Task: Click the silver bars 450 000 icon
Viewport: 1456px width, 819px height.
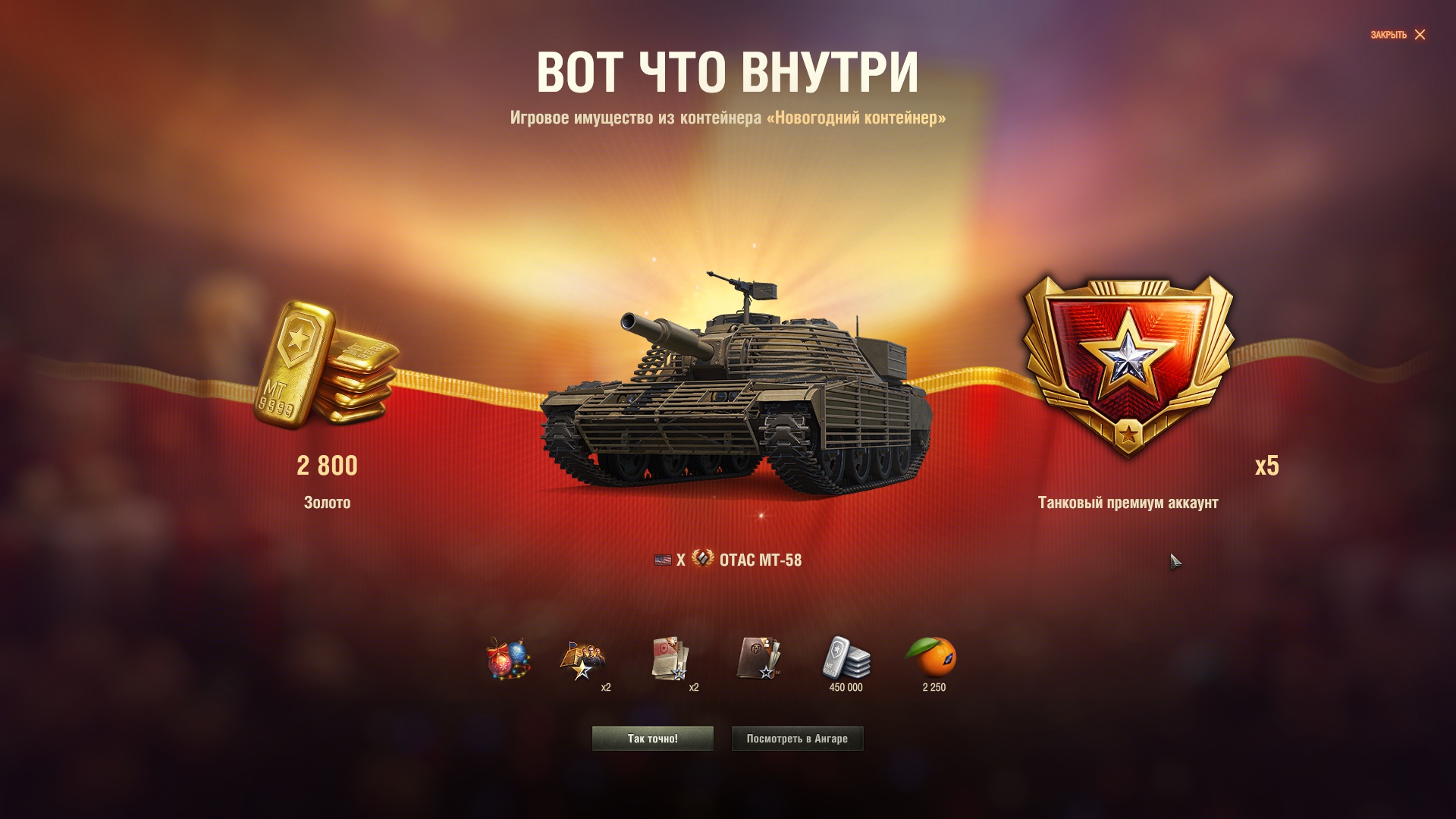Action: 846,657
